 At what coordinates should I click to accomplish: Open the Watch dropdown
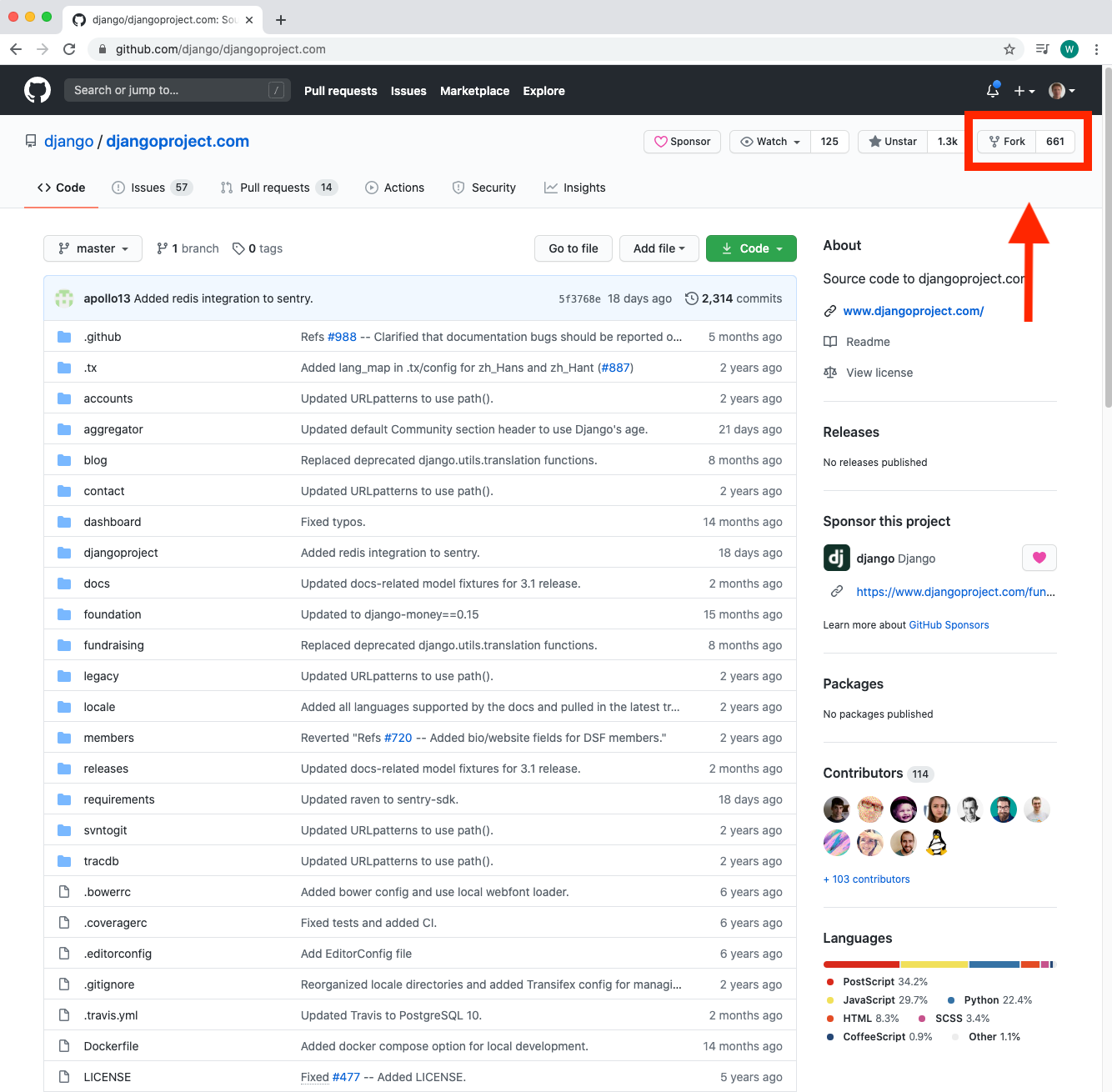tap(770, 142)
